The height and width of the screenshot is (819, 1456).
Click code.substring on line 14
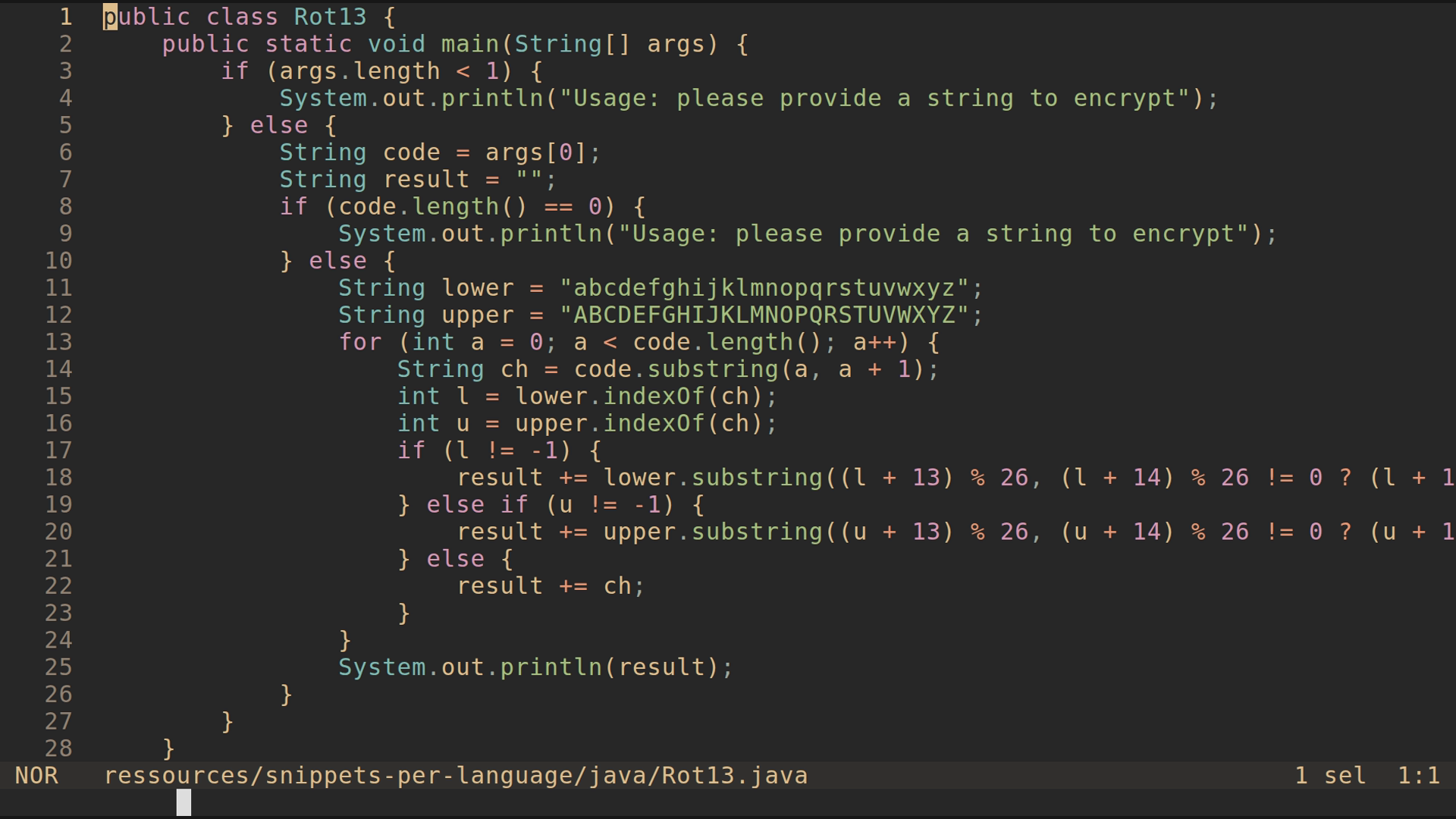(675, 369)
